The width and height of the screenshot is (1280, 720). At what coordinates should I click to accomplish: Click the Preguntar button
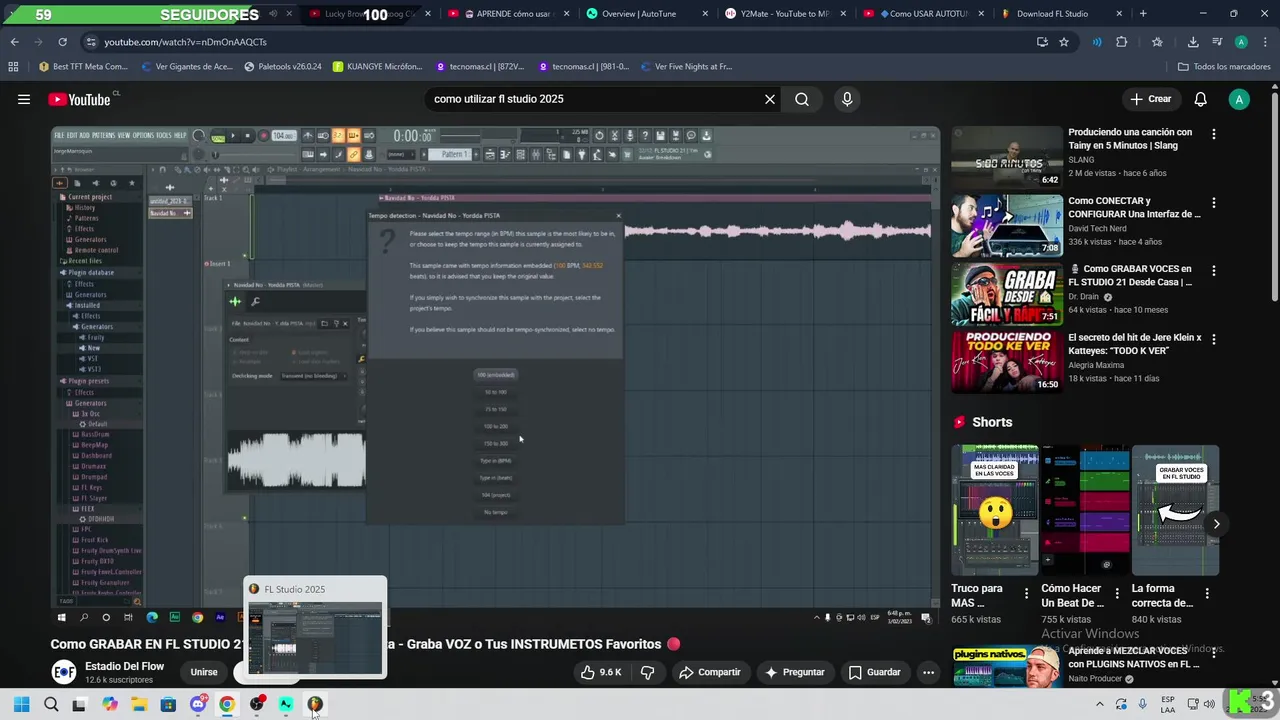[794, 672]
